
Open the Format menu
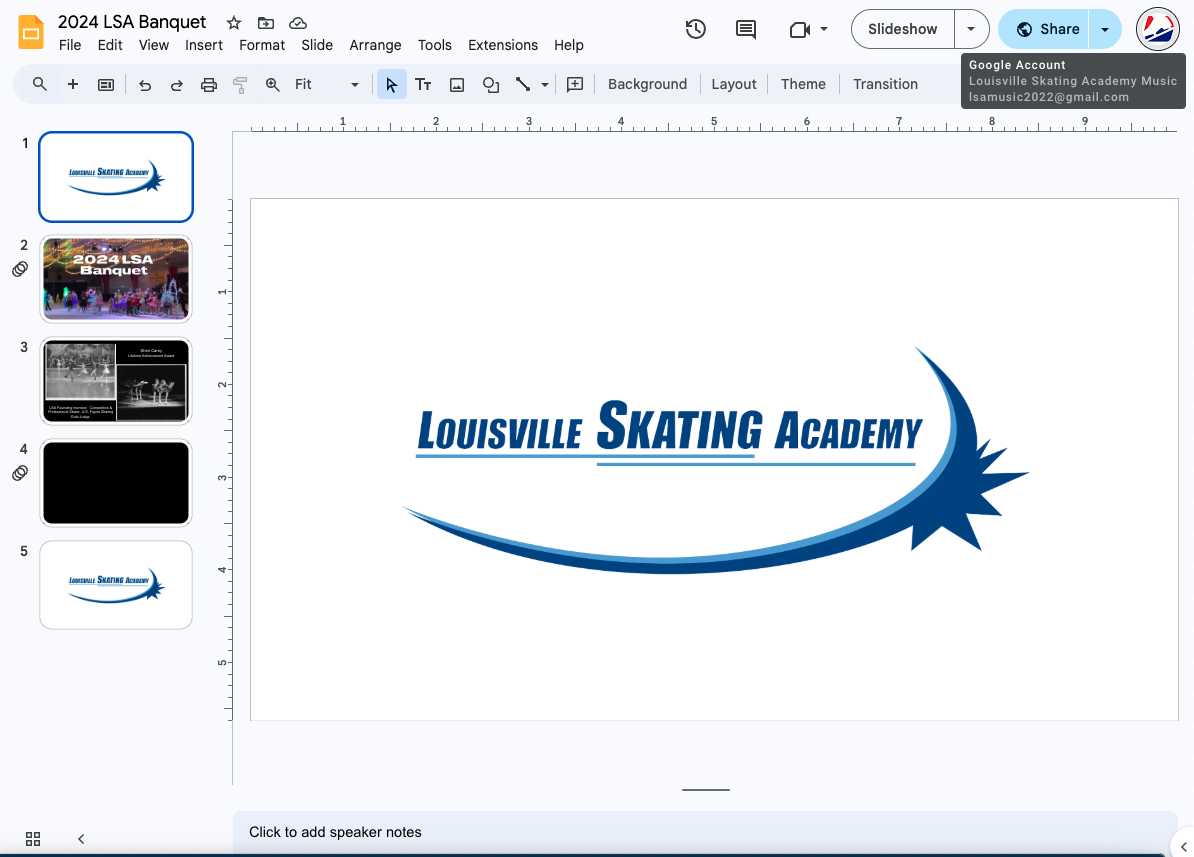pos(262,45)
